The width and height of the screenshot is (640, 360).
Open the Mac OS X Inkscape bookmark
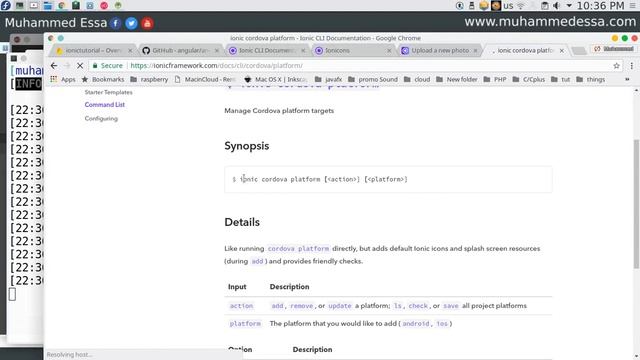click(x=276, y=79)
